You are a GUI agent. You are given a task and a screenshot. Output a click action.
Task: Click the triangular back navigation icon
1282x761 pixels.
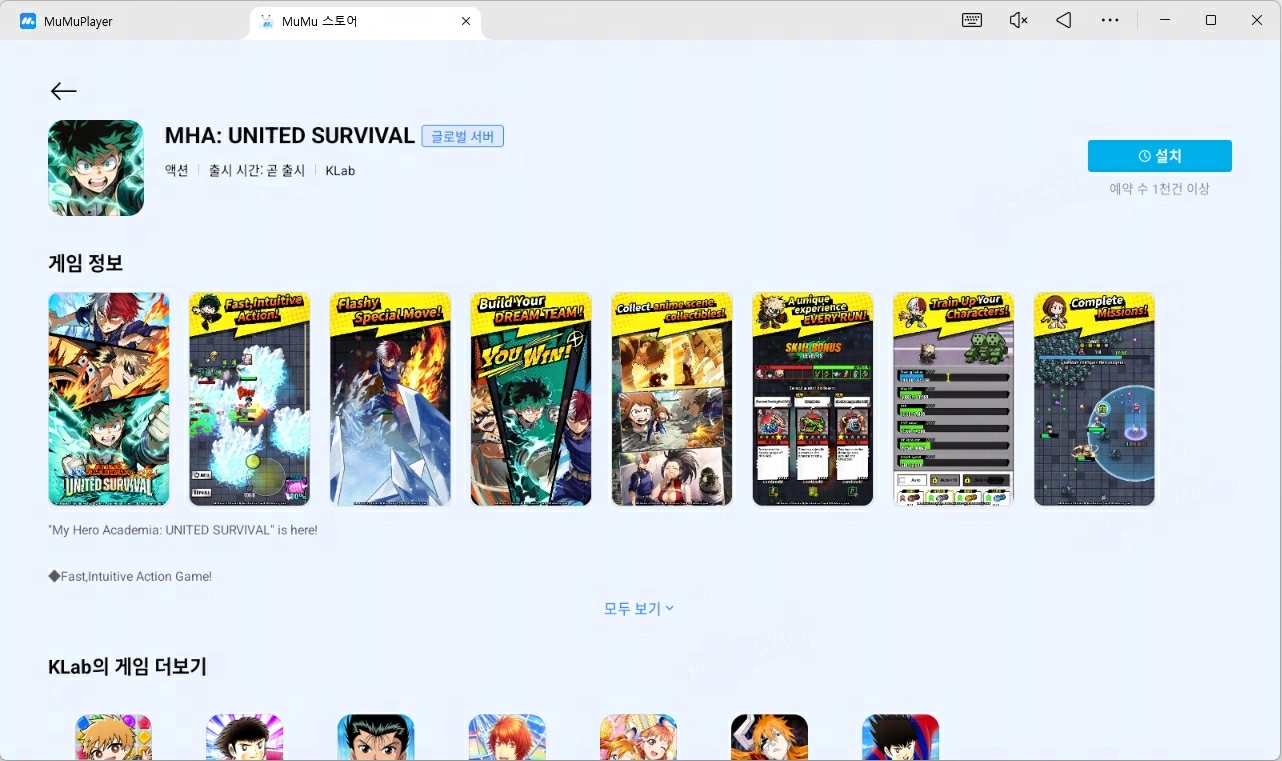pos(1064,20)
